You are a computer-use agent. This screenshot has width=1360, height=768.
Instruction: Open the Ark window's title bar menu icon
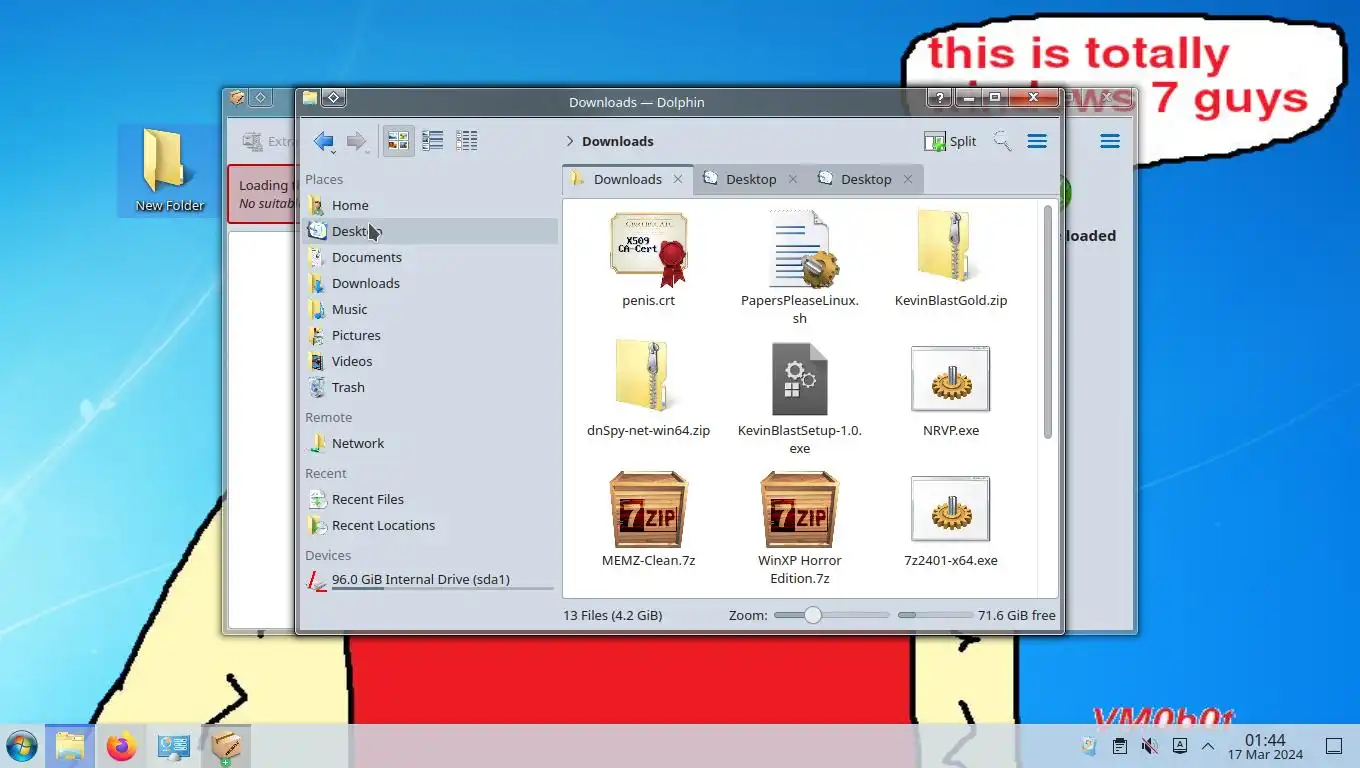[x=237, y=98]
